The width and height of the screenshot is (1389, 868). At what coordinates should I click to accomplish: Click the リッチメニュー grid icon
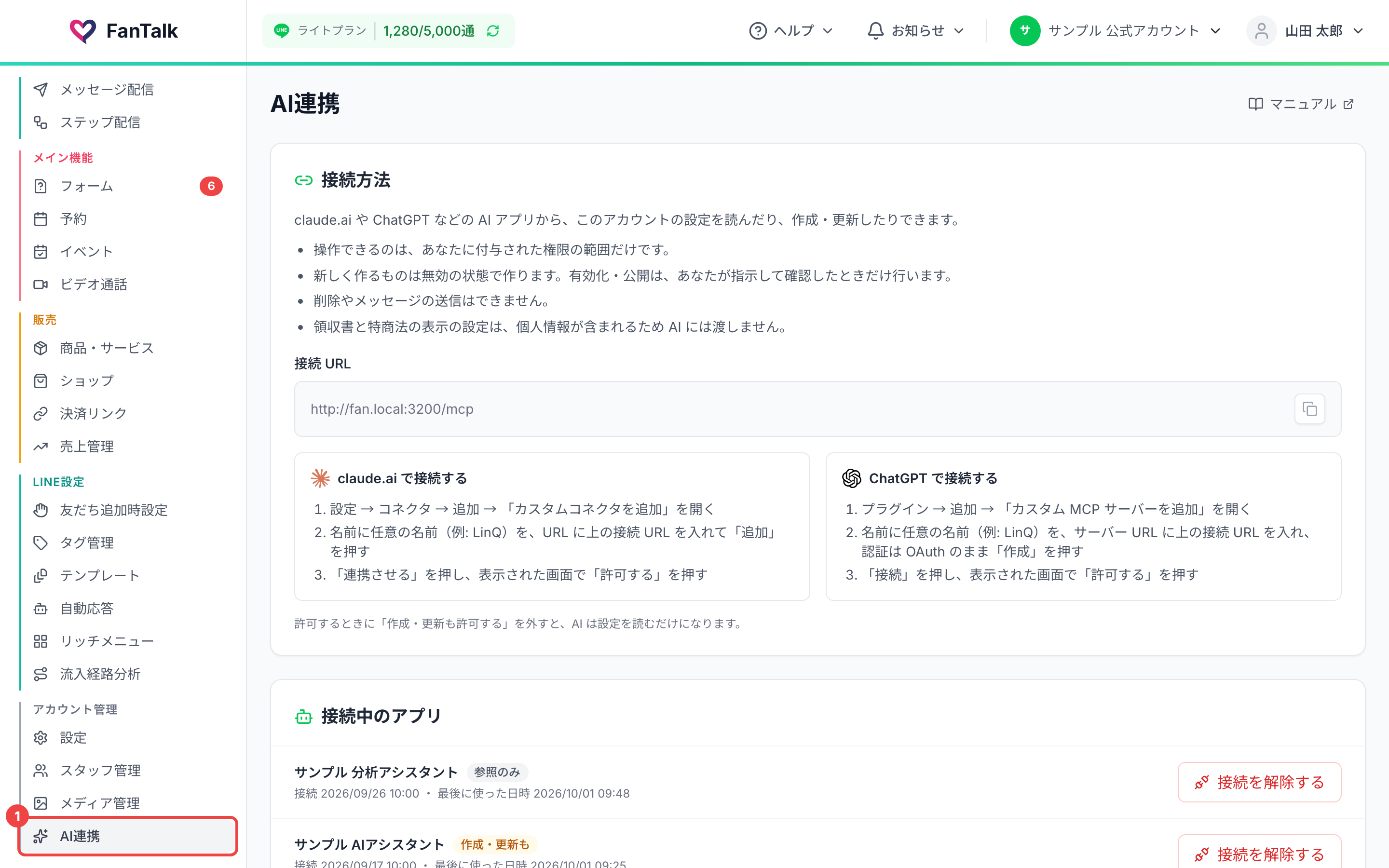tap(40, 641)
